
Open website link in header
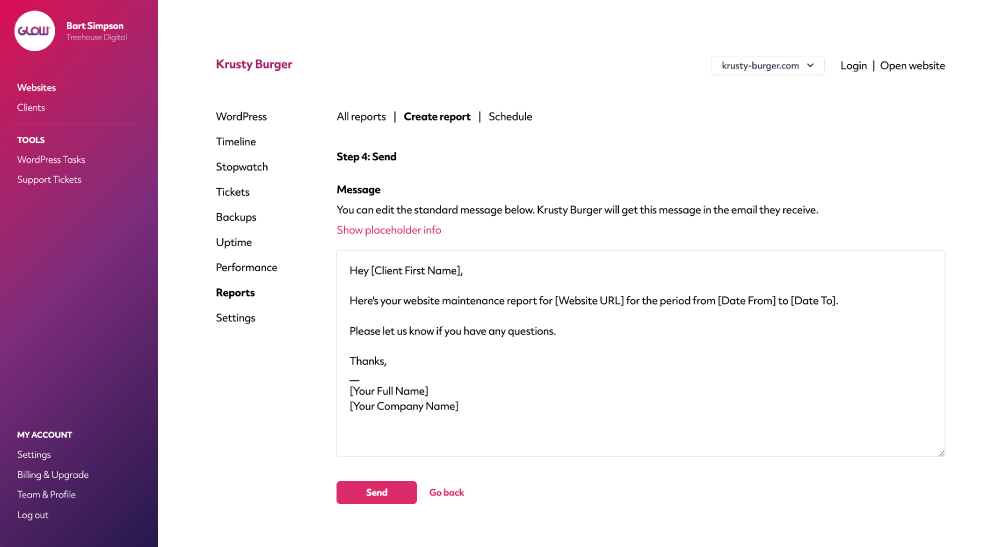(x=913, y=66)
